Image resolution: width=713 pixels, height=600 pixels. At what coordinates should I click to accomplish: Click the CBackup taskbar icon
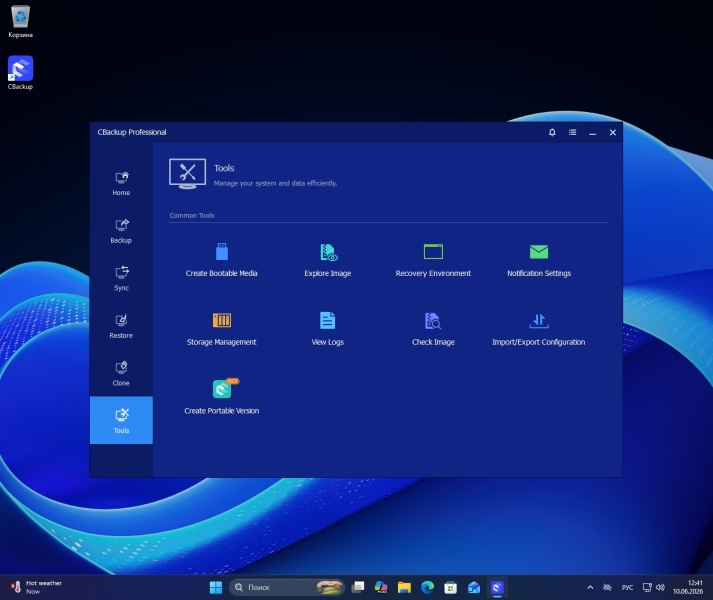click(497, 587)
